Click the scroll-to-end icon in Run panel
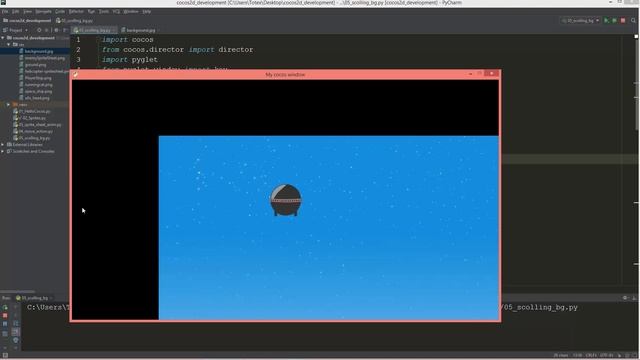Screen dimensions: 640x360 click(x=16, y=332)
